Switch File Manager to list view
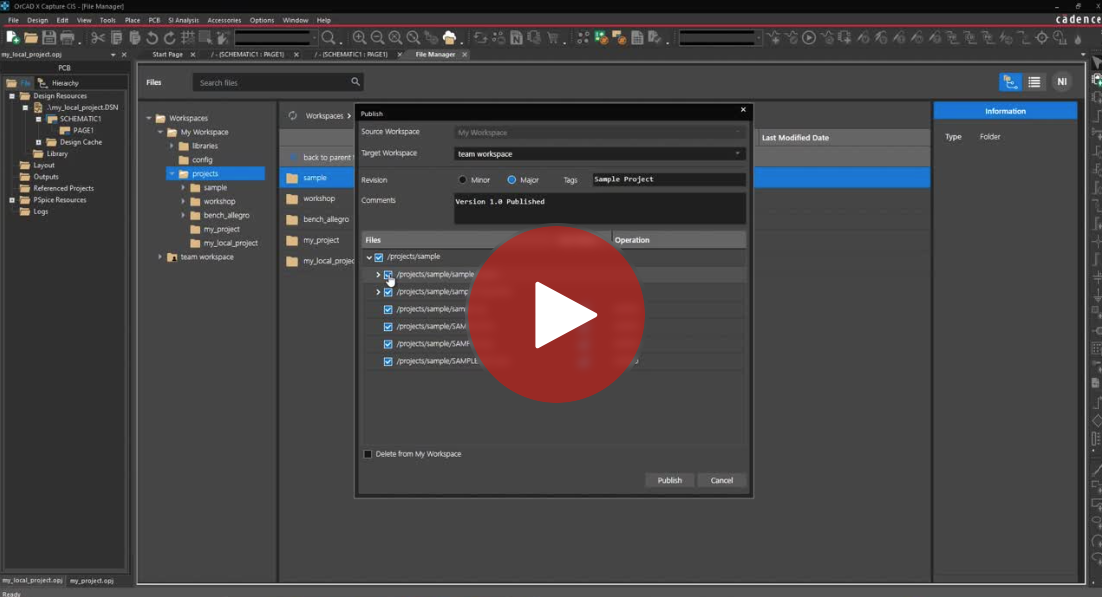Image resolution: width=1102 pixels, height=597 pixels. pos(1035,82)
